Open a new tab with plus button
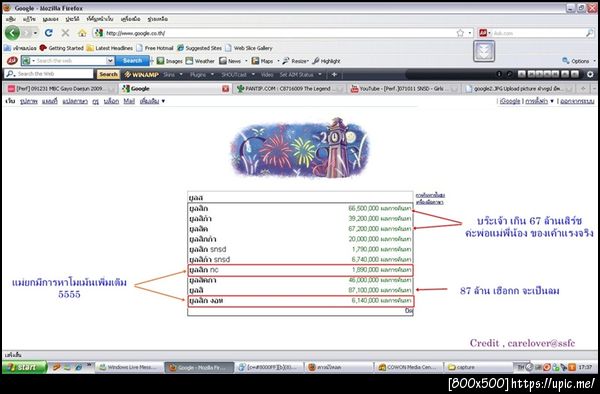 click(x=583, y=89)
